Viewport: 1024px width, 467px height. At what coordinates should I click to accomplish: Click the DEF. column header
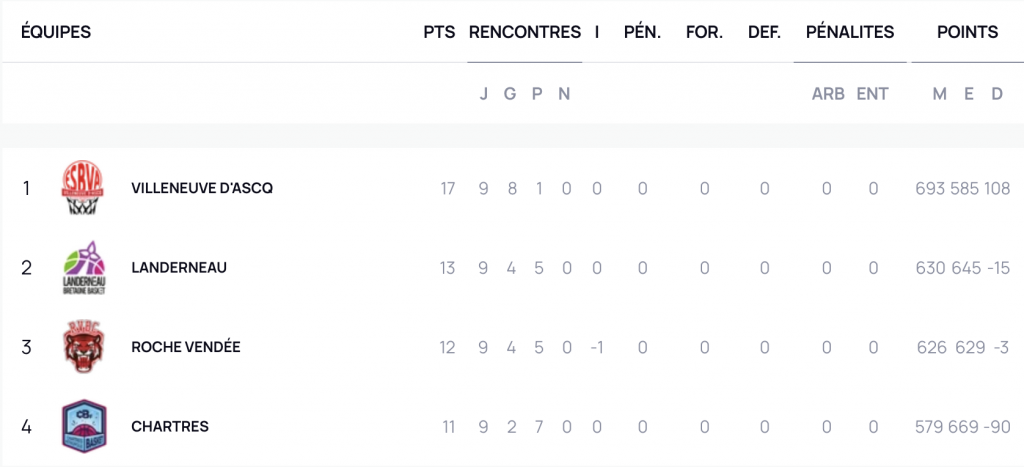click(765, 32)
